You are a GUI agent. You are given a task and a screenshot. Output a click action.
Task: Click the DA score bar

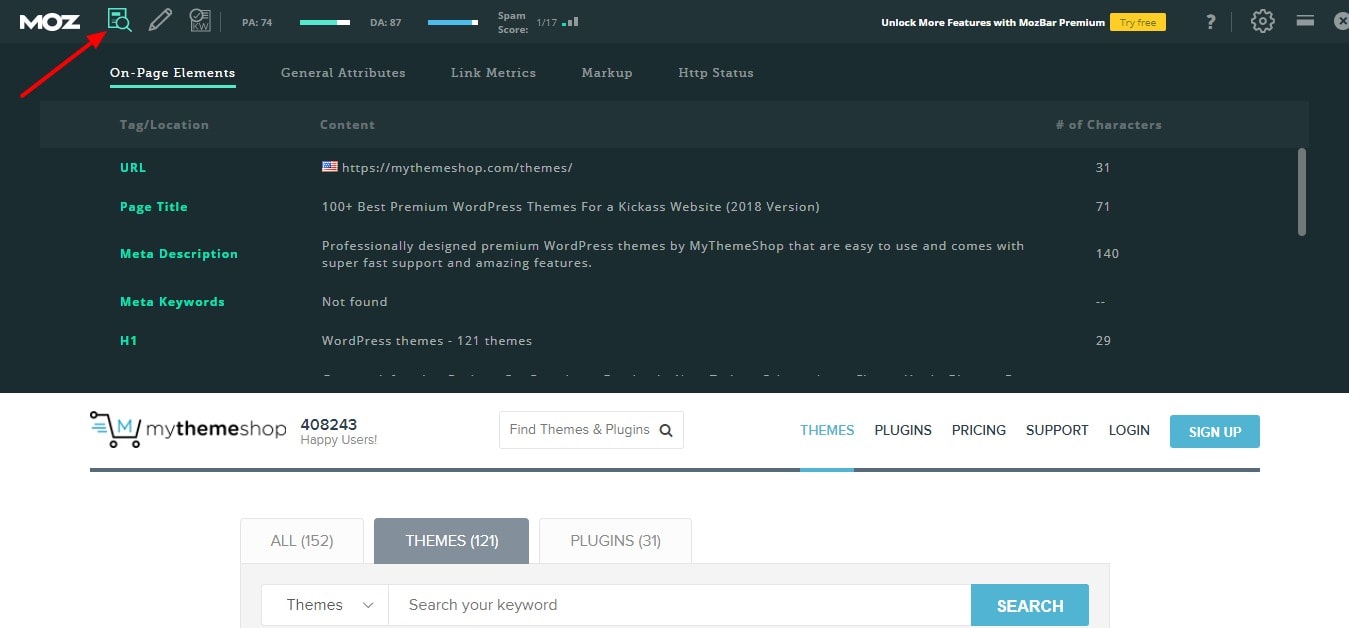[x=453, y=22]
